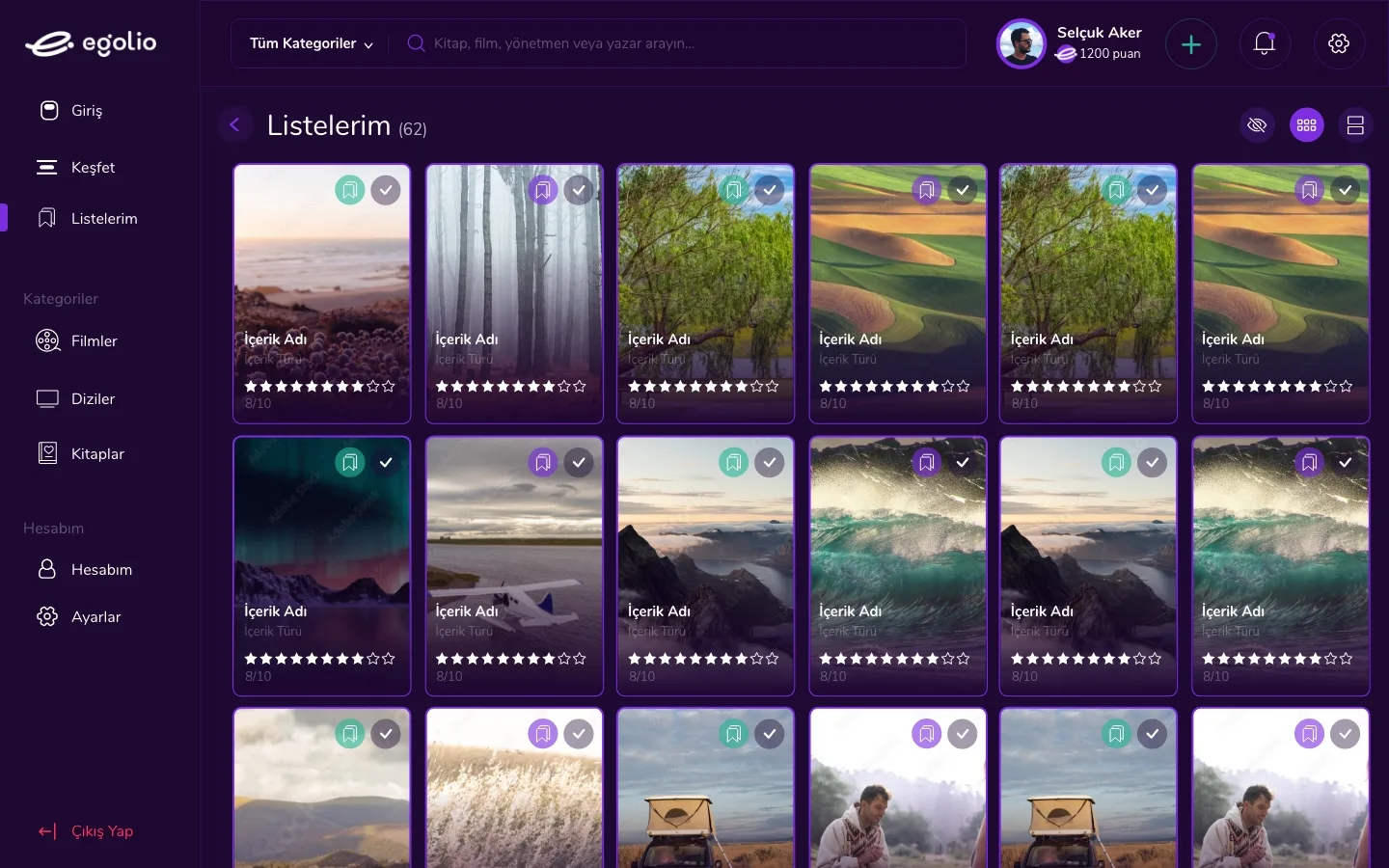Toggle bookmark on the white grass field card
1389x868 pixels.
click(x=543, y=734)
